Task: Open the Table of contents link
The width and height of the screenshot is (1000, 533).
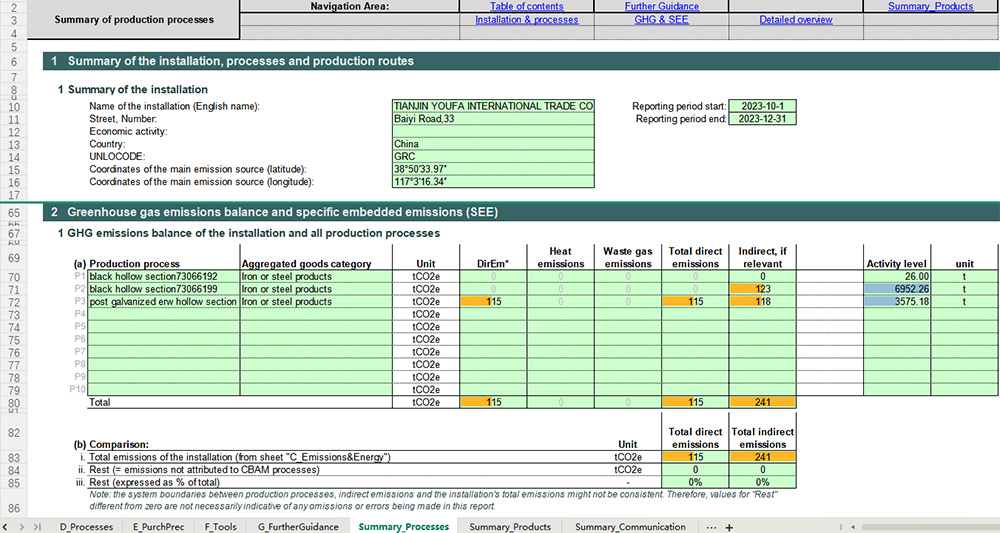Action: pyautogui.click(x=526, y=7)
